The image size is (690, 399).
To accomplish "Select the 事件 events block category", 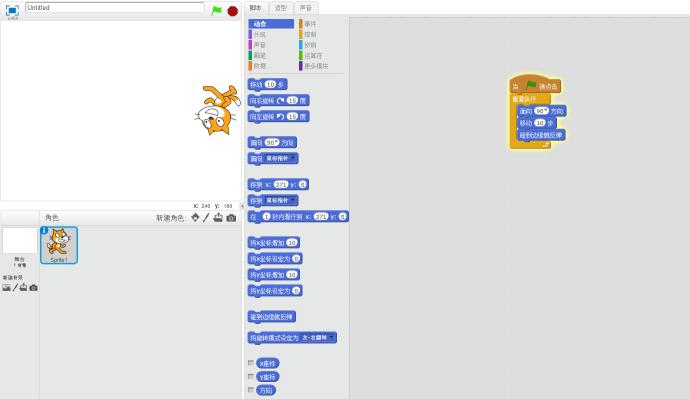I will [x=309, y=24].
